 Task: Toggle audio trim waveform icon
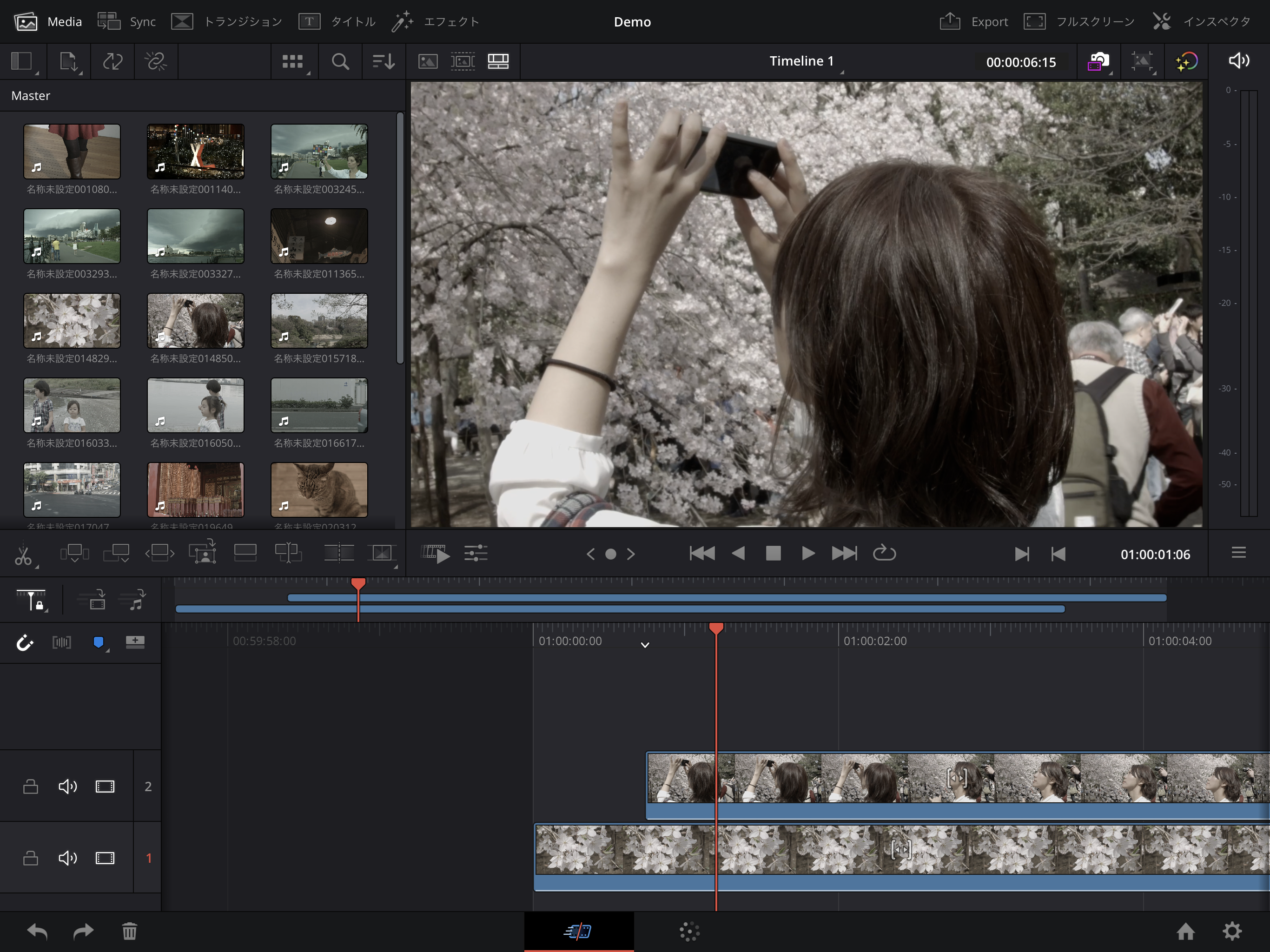tap(61, 642)
